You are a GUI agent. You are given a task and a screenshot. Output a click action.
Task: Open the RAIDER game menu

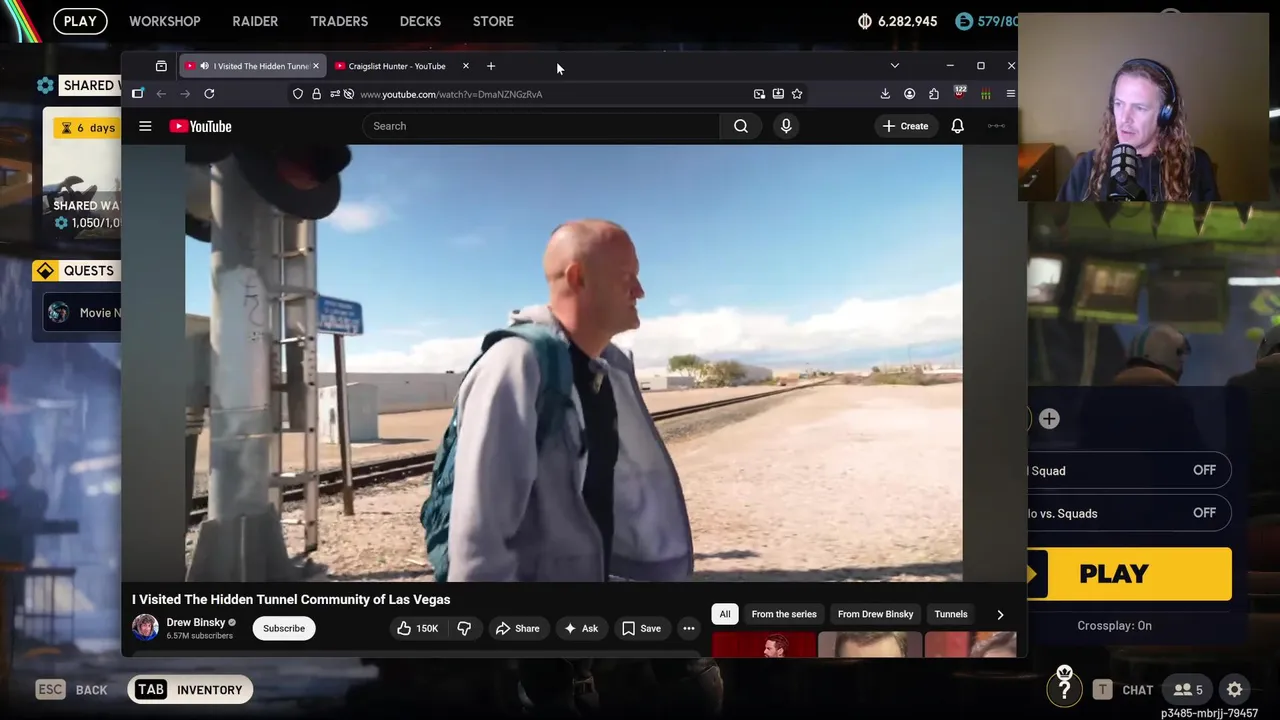pyautogui.click(x=255, y=21)
